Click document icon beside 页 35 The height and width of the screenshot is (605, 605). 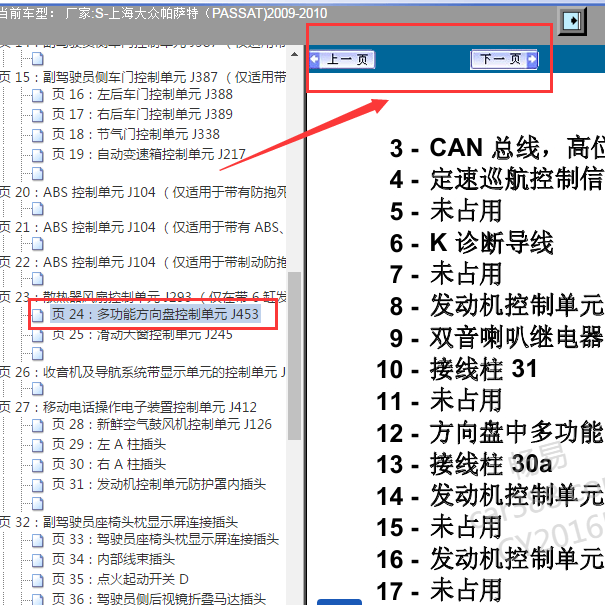click(x=37, y=580)
